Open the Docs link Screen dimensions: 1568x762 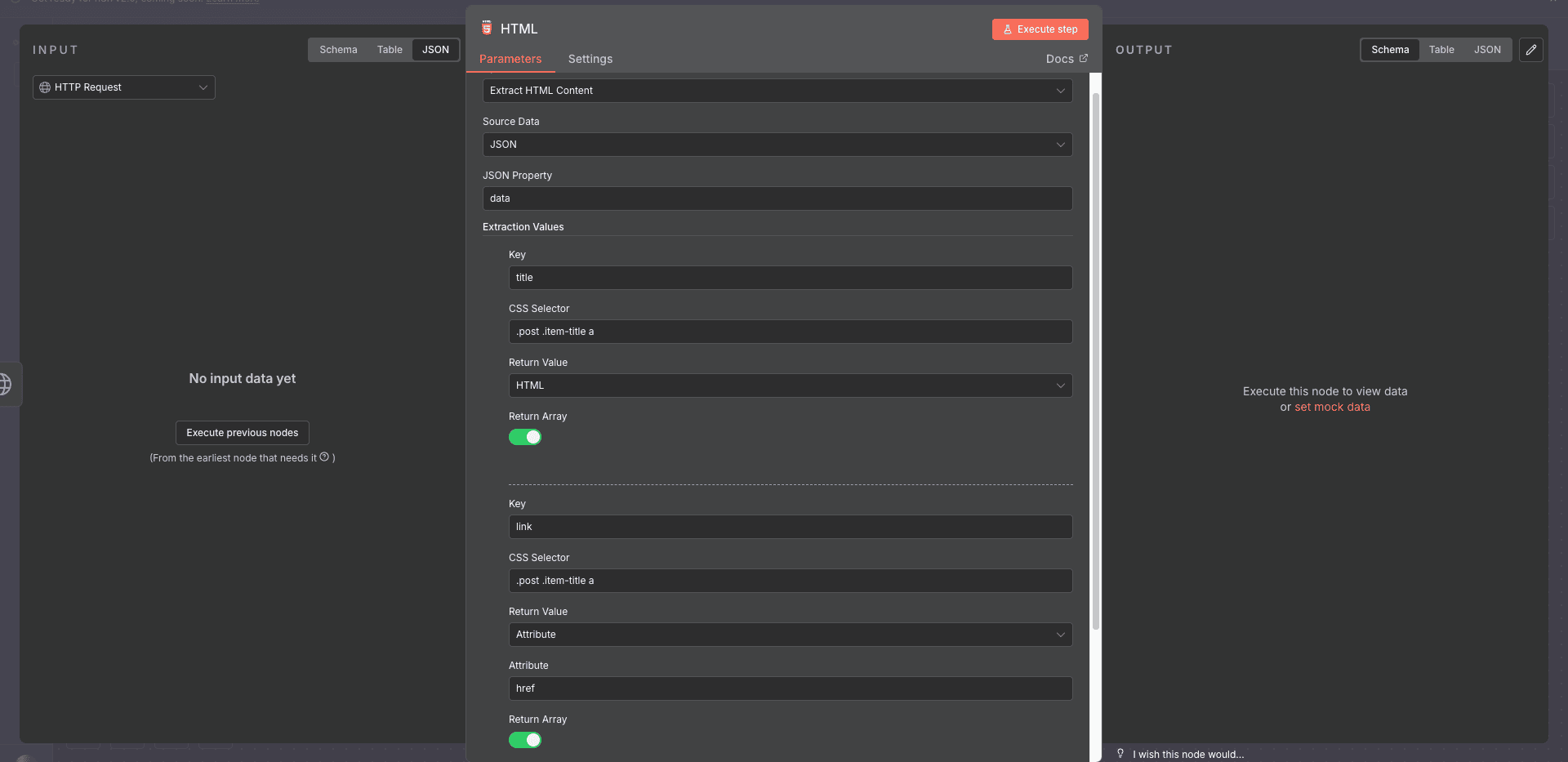coord(1067,59)
